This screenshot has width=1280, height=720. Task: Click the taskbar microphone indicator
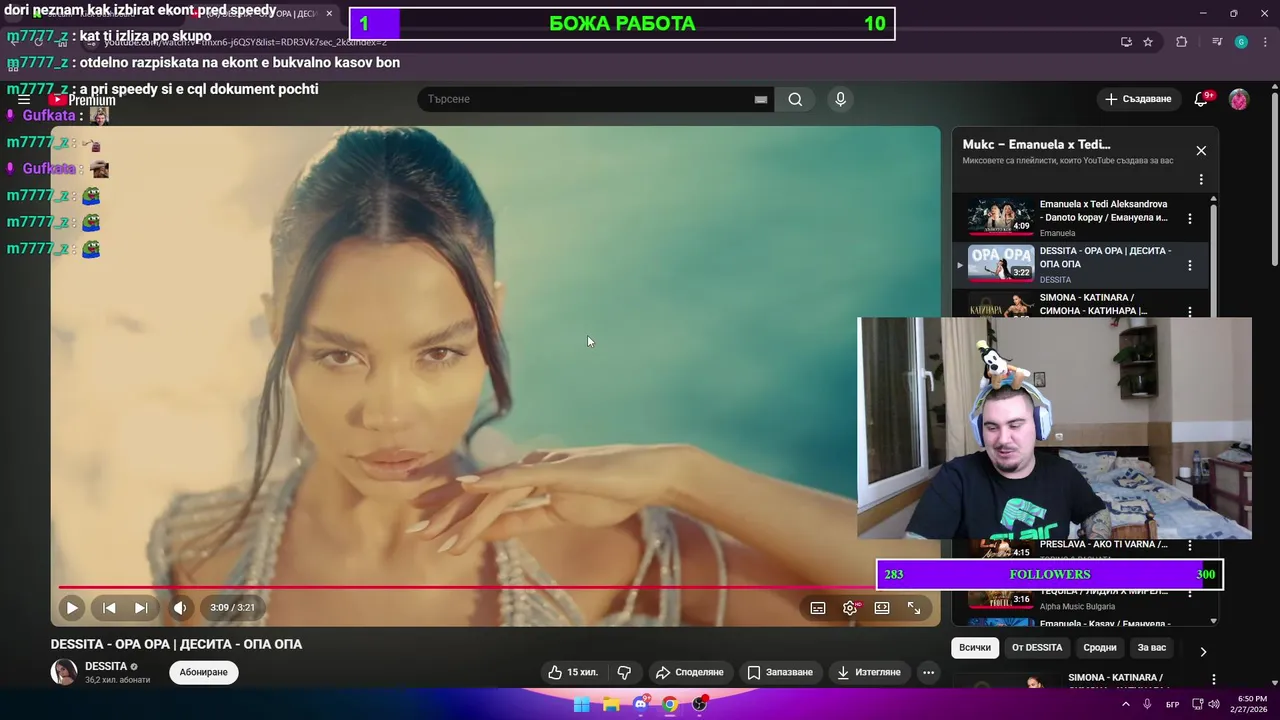(1147, 704)
